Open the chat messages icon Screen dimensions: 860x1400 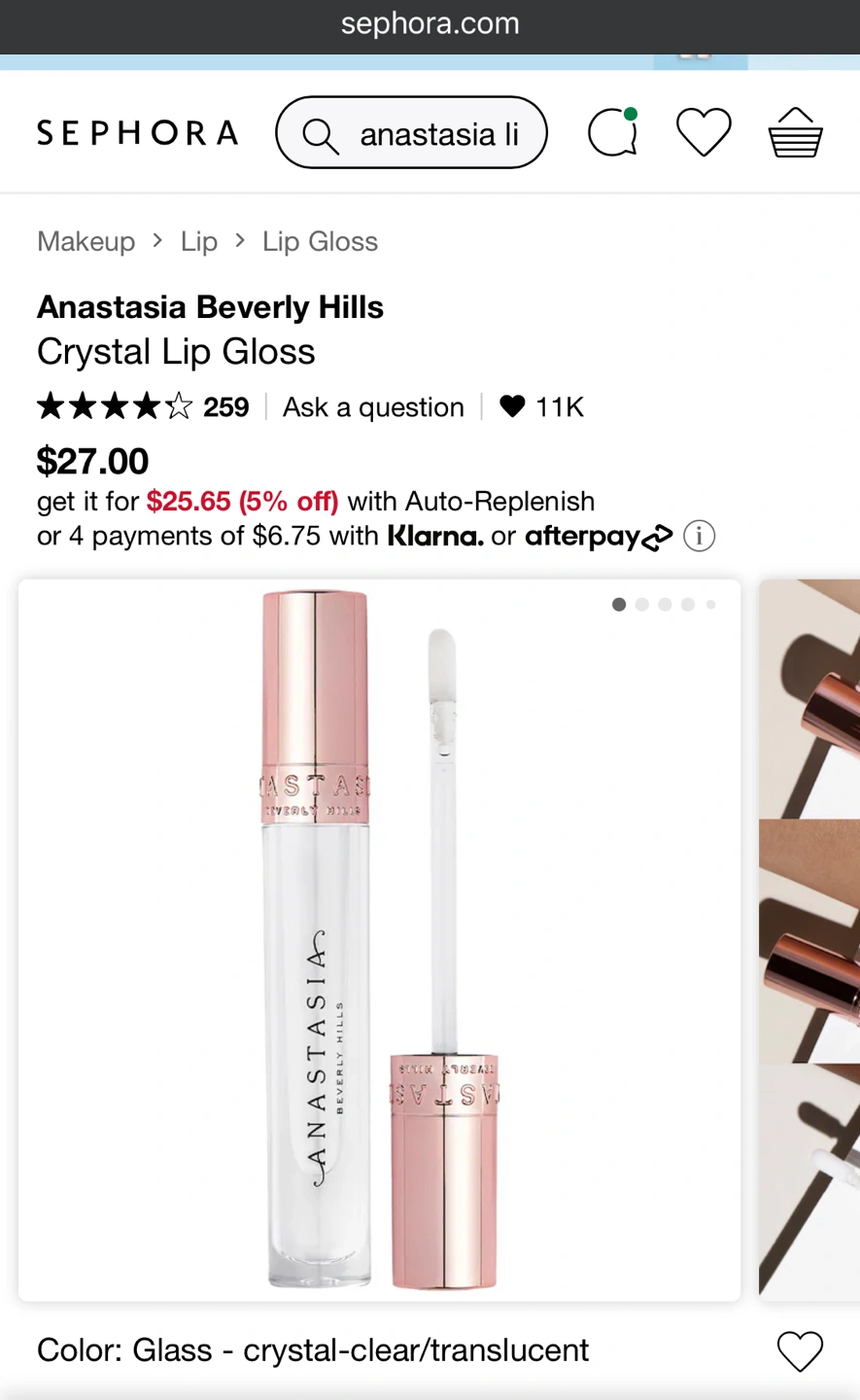click(613, 131)
